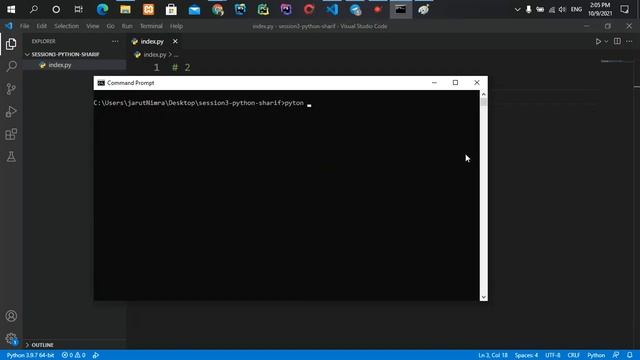Viewport: 640px width, 360px height.
Task: Open Microsoft Store from taskbar
Action: pyautogui.click(x=171, y=9)
